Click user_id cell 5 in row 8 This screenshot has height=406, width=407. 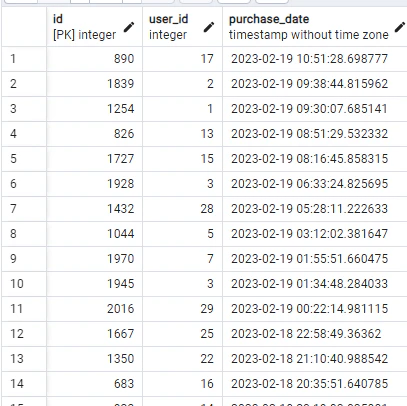pyautogui.click(x=182, y=234)
